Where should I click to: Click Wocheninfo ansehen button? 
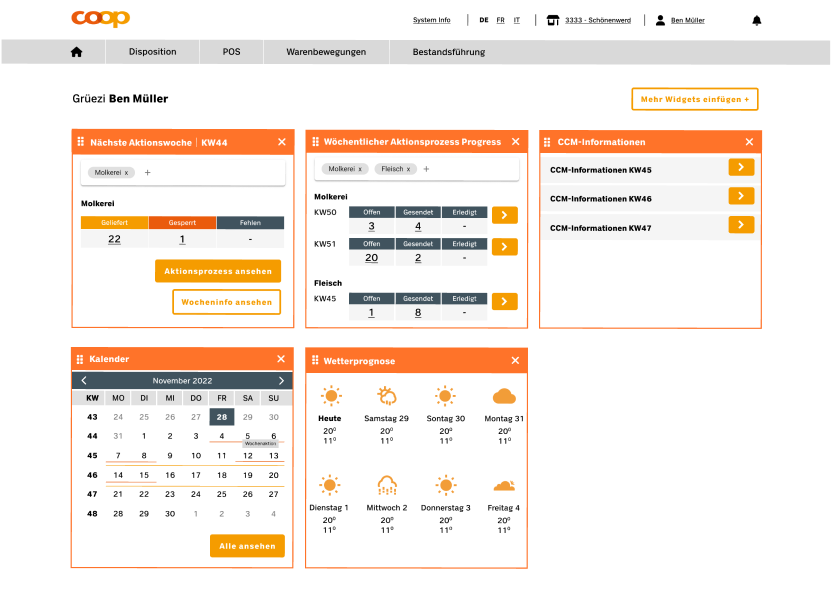226,302
